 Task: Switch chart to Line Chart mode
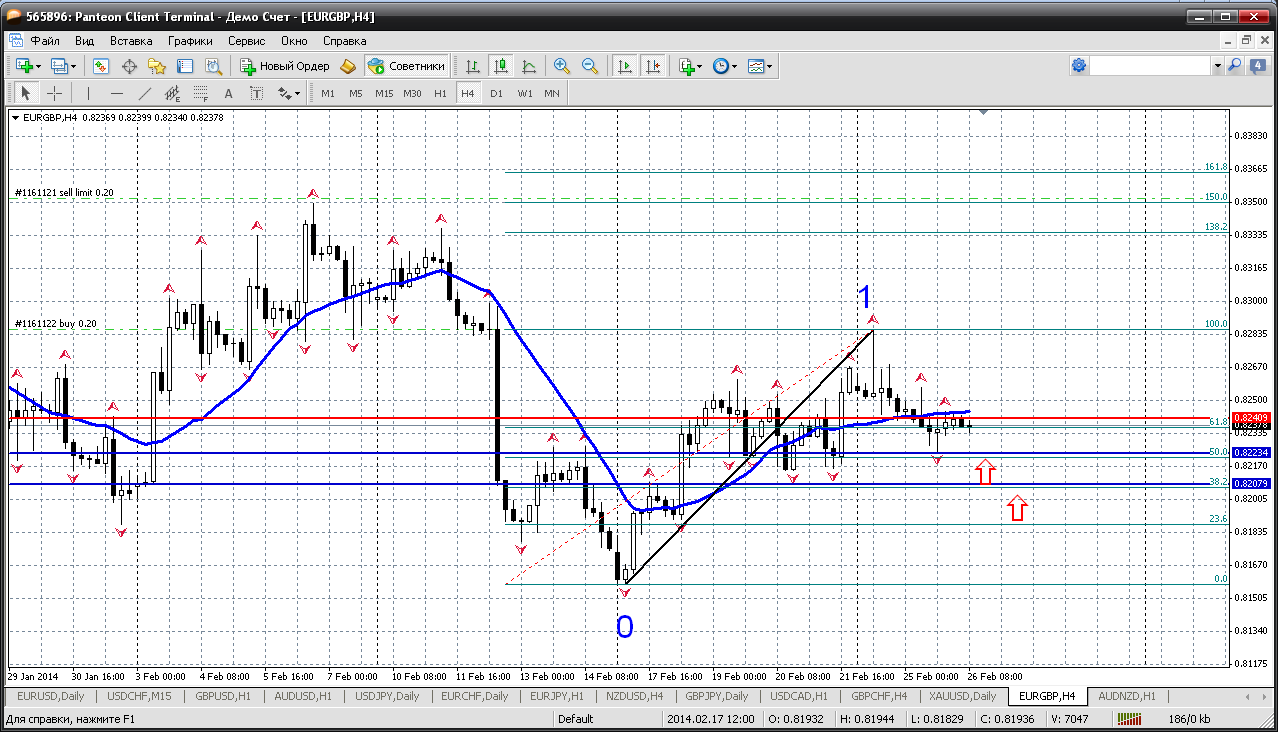[x=529, y=66]
